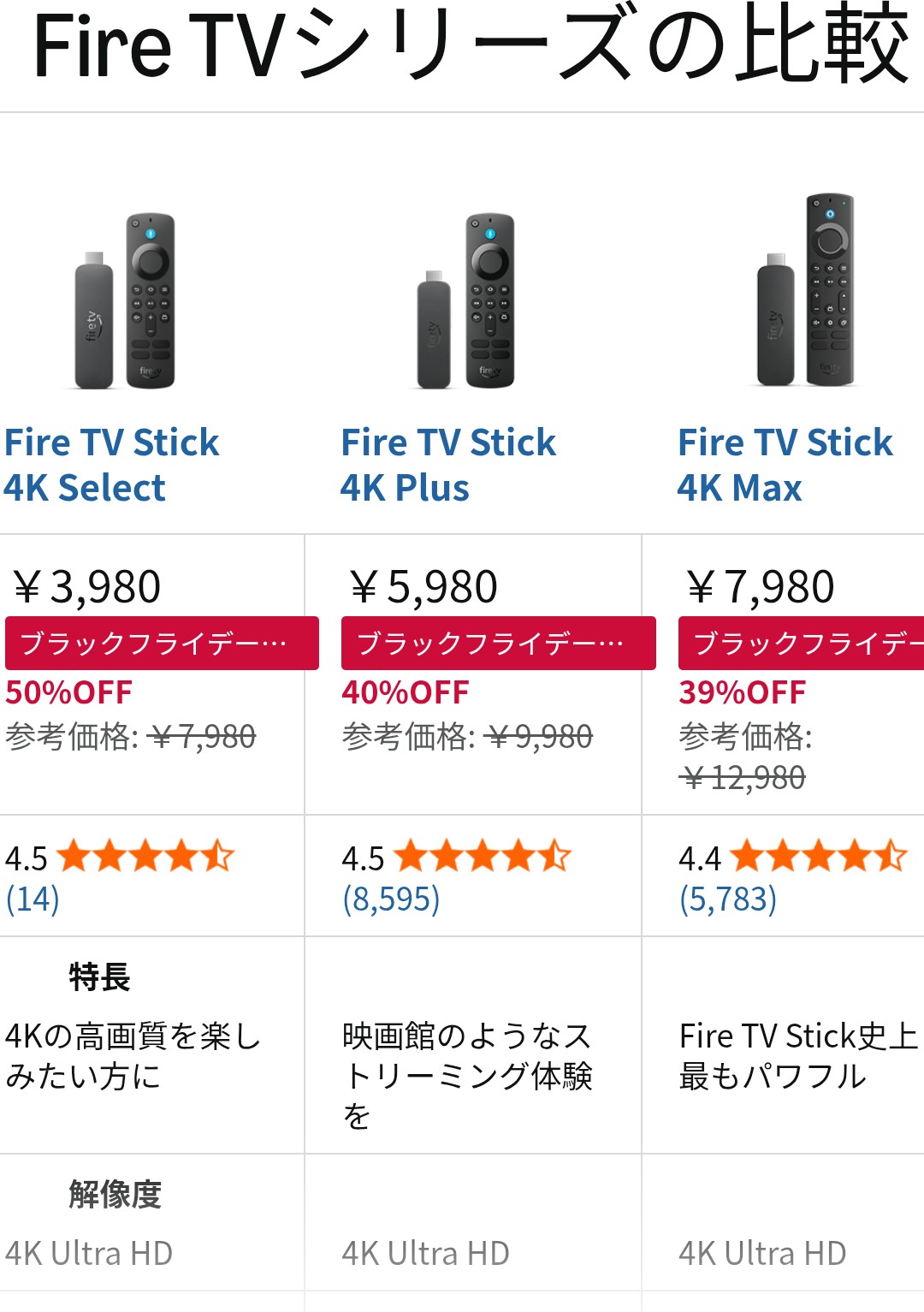Viewport: 924px width, 1312px height.
Task: Click the ￥3,980 price
Action: [x=87, y=587]
